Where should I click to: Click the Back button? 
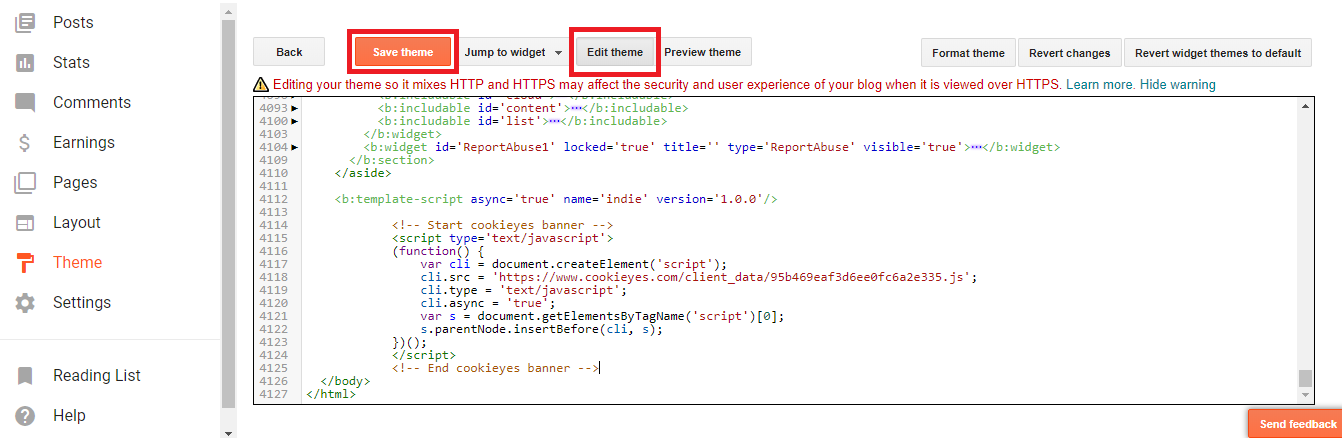(x=289, y=52)
